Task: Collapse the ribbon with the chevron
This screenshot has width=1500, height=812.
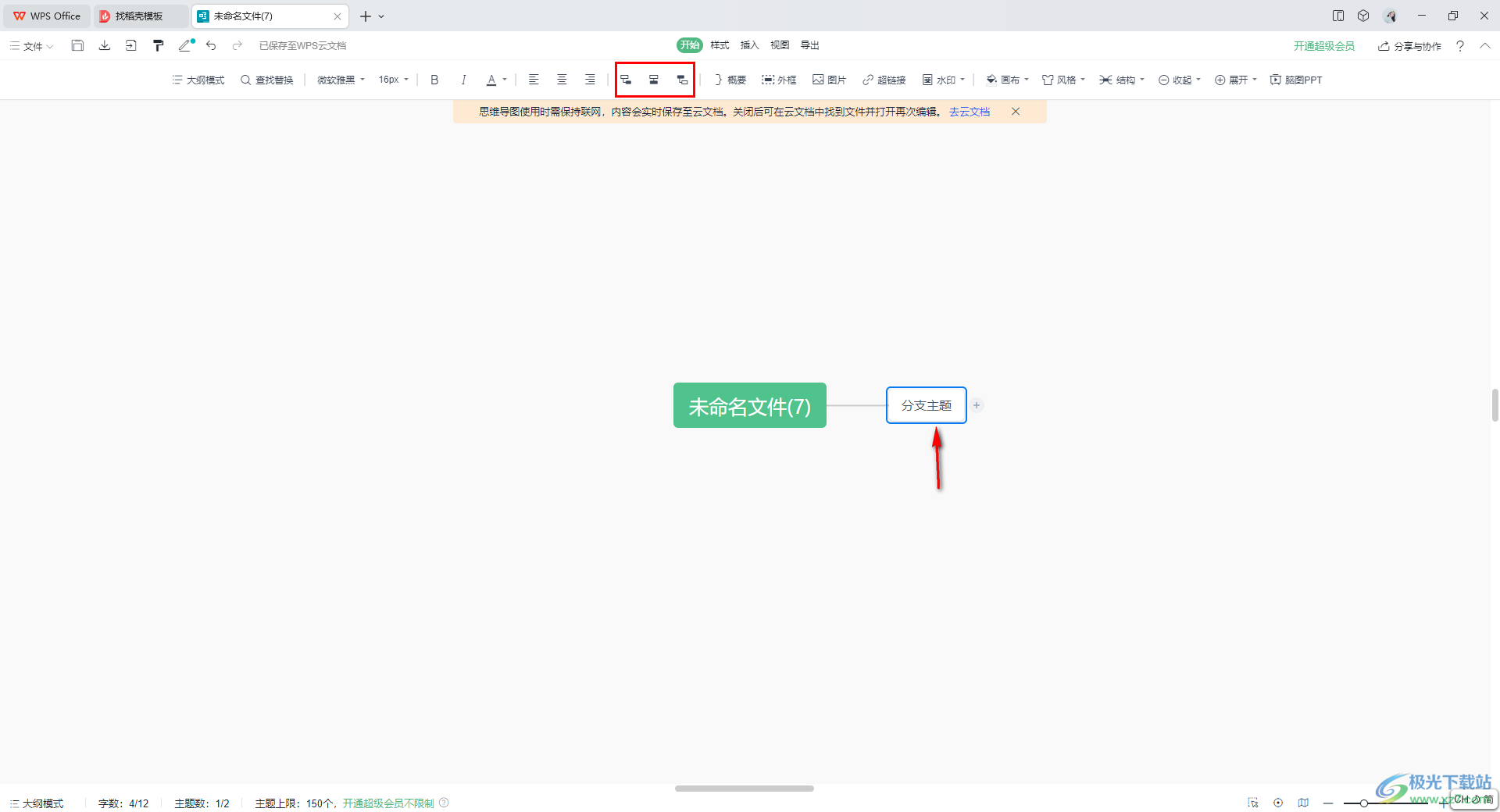Action: click(1485, 46)
